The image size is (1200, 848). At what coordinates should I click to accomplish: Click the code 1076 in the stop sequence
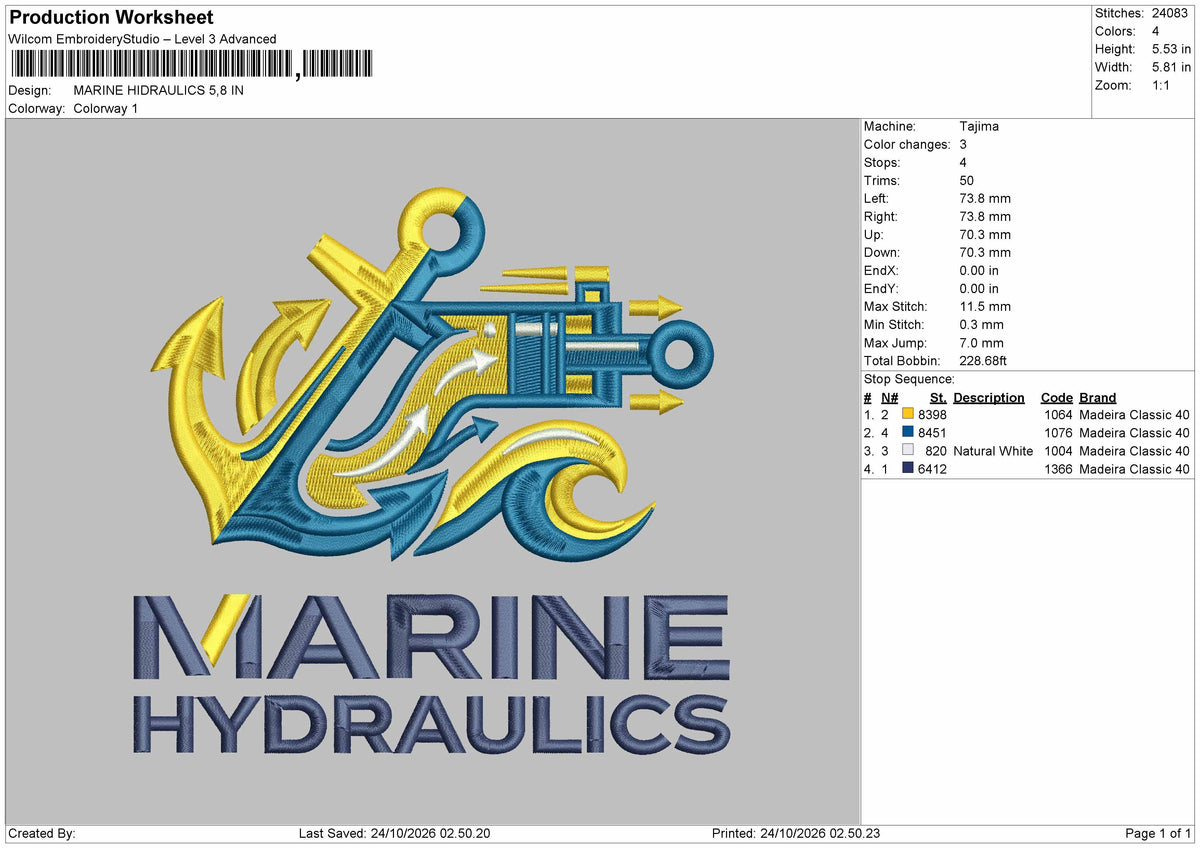pyautogui.click(x=1058, y=433)
